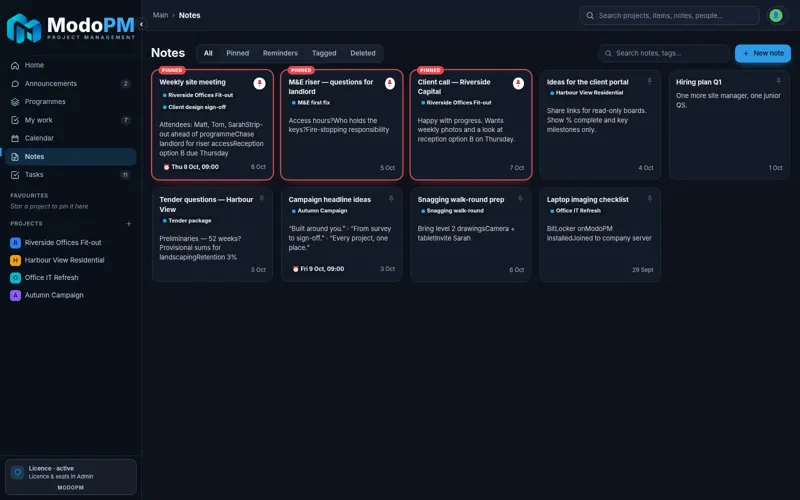Click the Announcements count badge showing 2
This screenshot has height=500, width=800.
(x=126, y=84)
